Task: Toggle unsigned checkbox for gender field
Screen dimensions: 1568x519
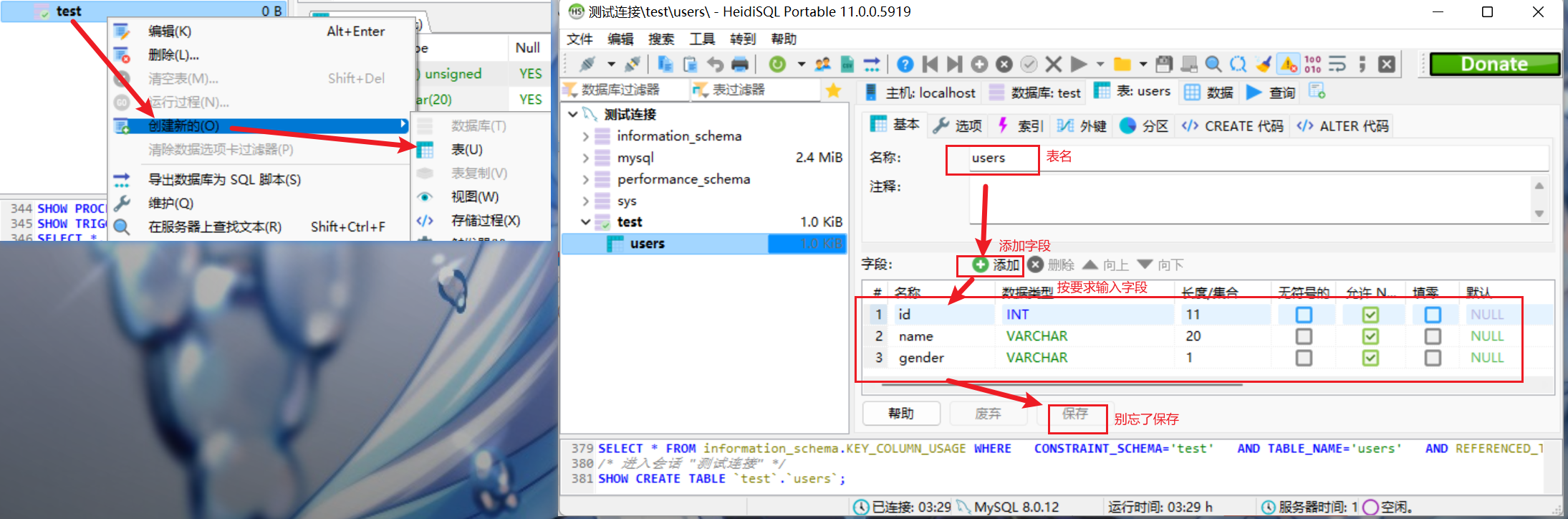Action: click(x=1304, y=358)
